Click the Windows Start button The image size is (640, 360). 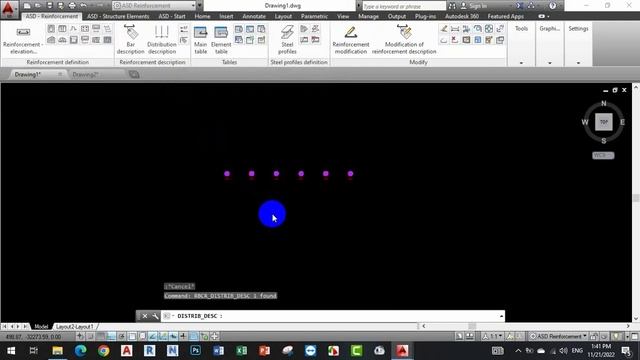(11, 351)
